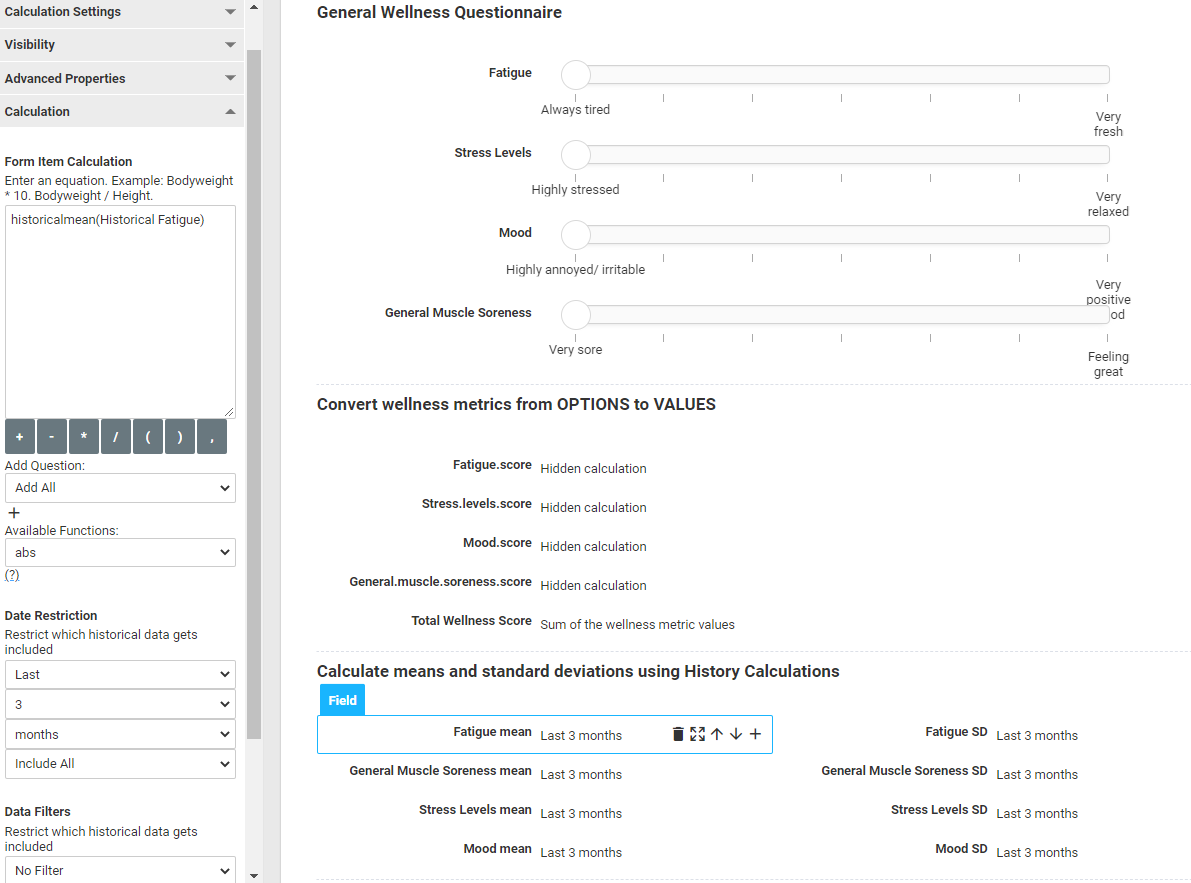This screenshot has height=883, width=1191.
Task: Click the sidebar scroll down arrow
Action: pos(254,875)
